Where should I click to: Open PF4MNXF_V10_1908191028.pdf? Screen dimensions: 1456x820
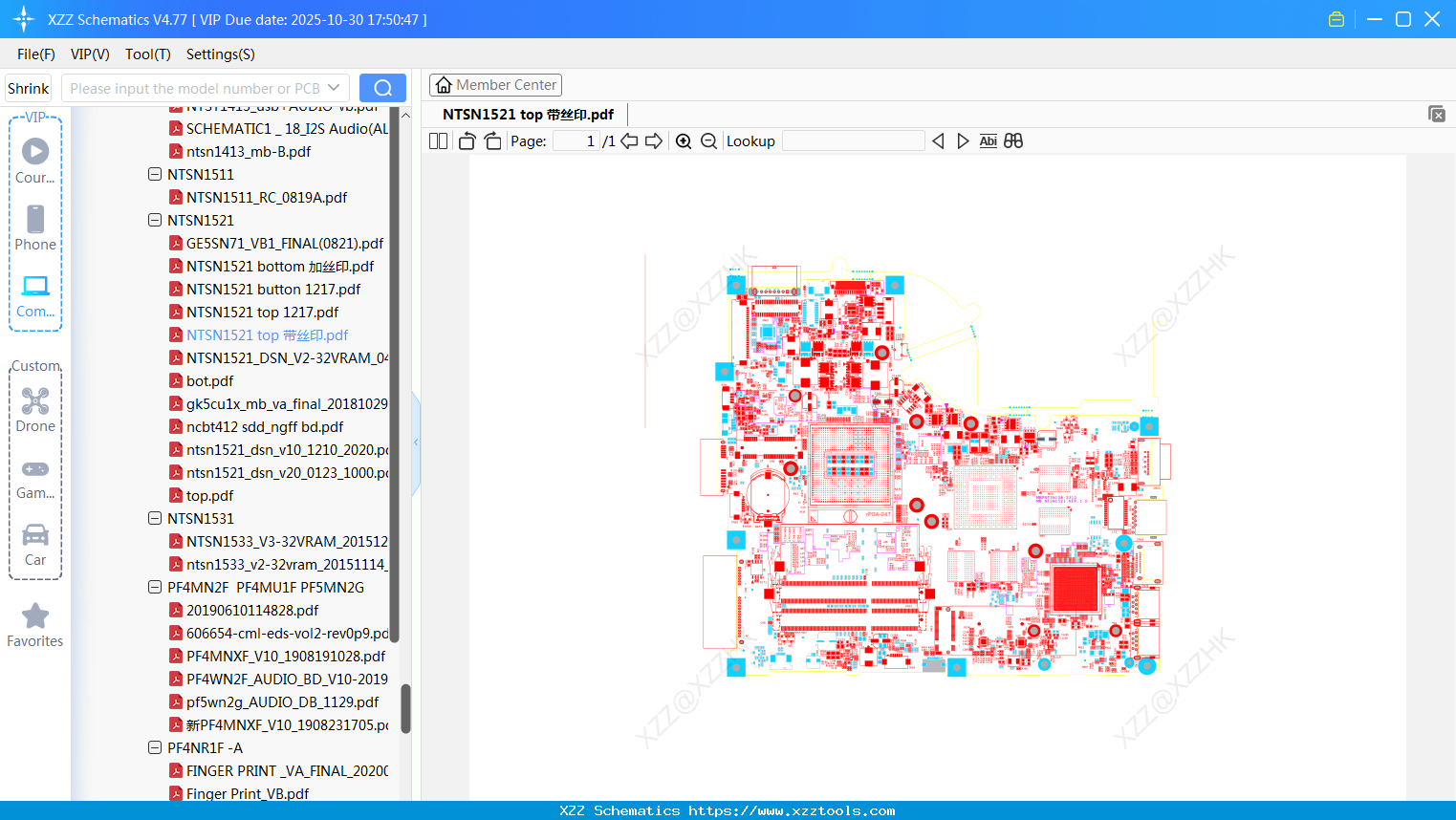286,657
